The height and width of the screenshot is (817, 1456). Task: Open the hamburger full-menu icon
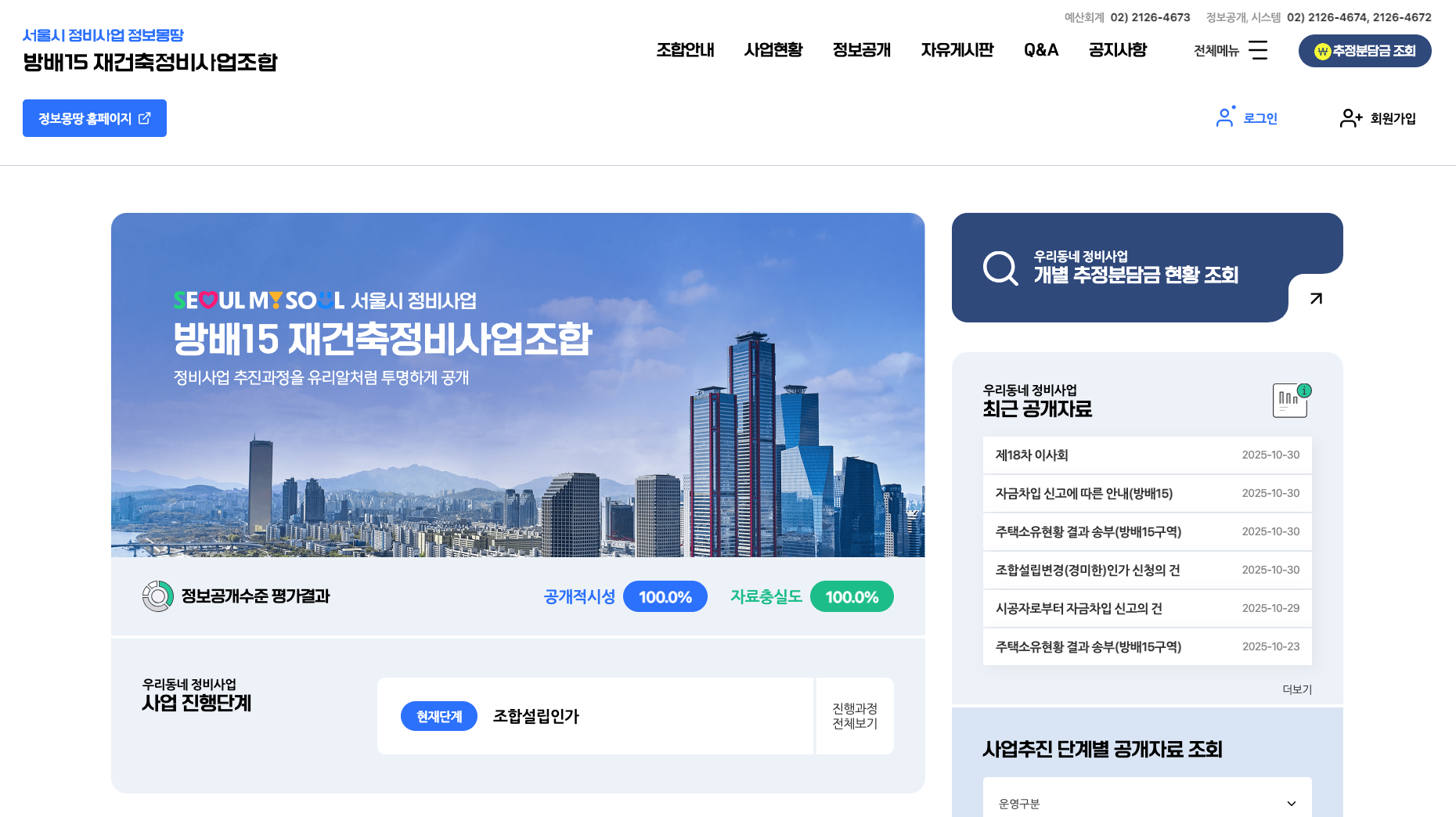(x=1258, y=50)
